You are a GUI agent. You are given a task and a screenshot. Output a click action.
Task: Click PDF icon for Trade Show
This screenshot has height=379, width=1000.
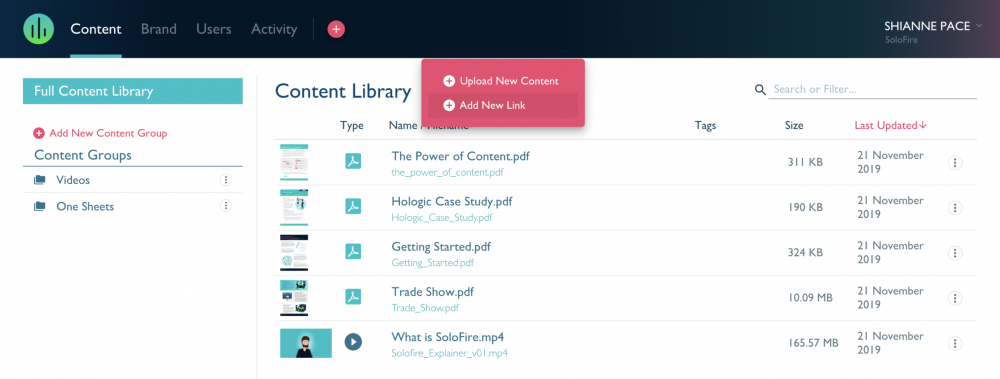point(353,297)
